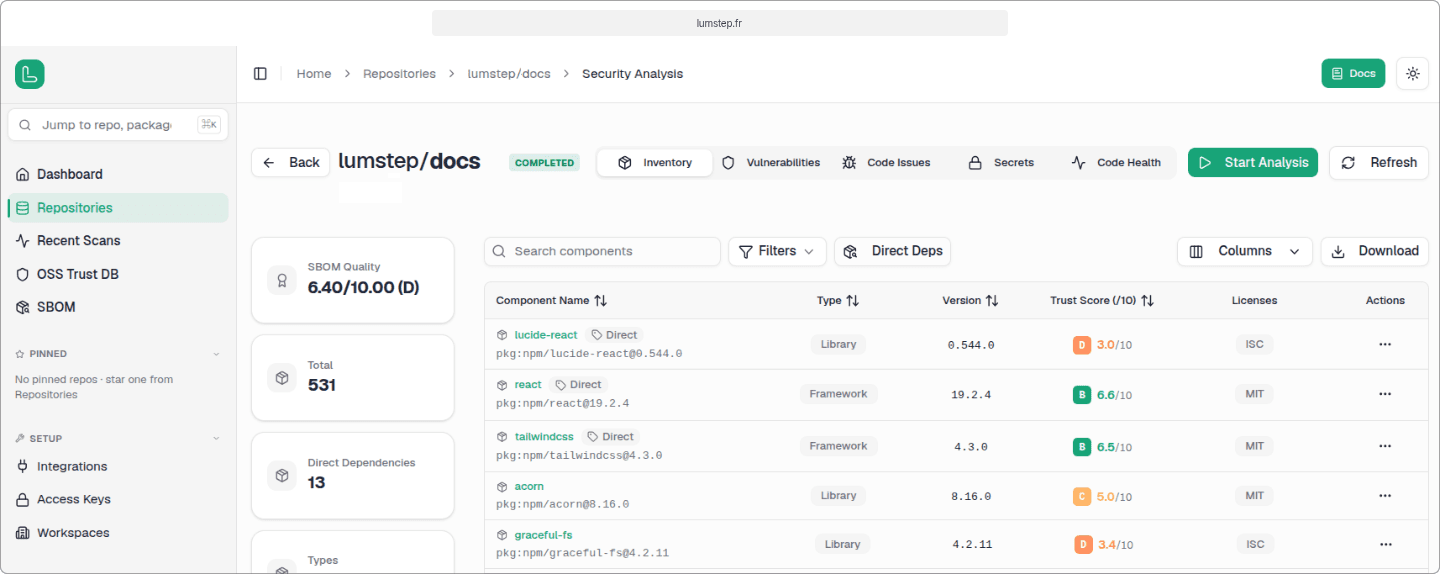Open the acorn component link
The image size is (1440, 574).
point(529,486)
